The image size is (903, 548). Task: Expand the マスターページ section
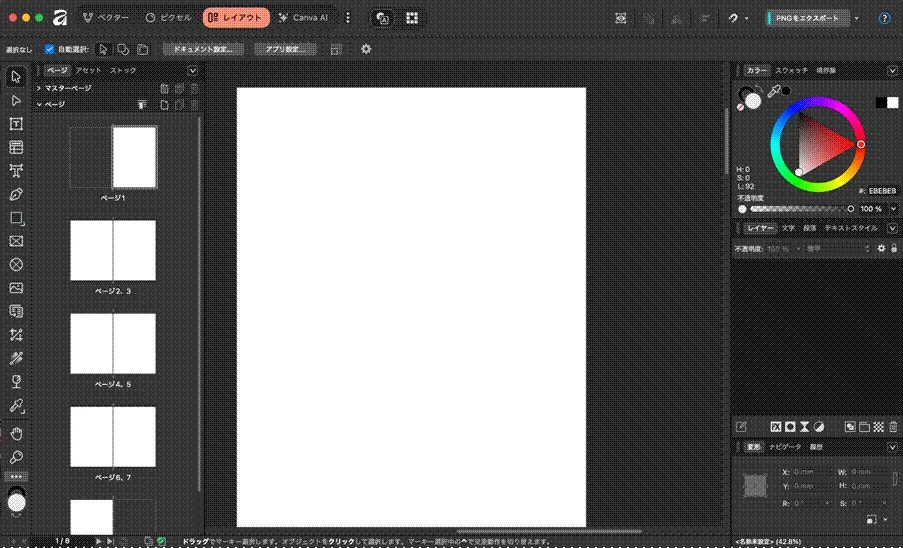tap(39, 88)
